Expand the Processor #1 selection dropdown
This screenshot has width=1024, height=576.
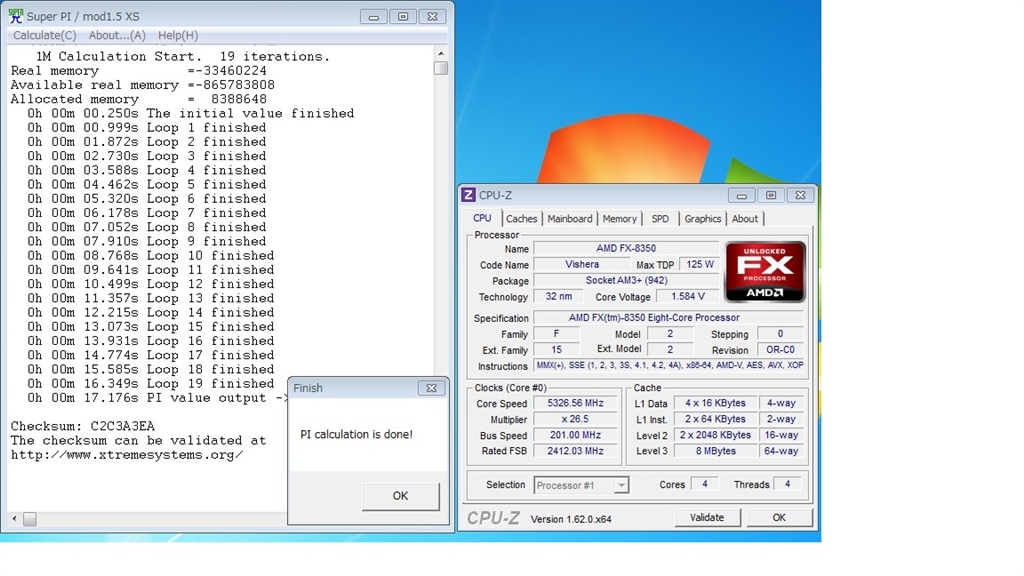coord(621,485)
